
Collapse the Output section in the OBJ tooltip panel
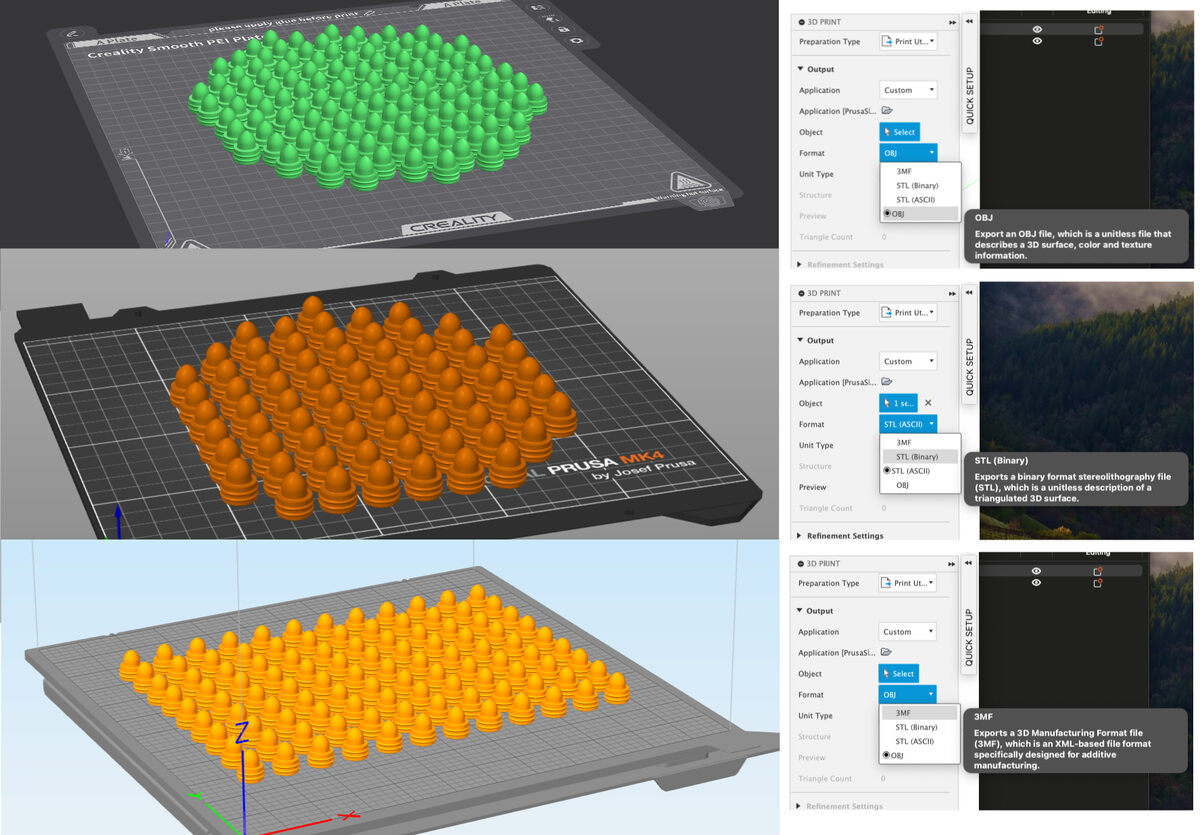[x=816, y=69]
